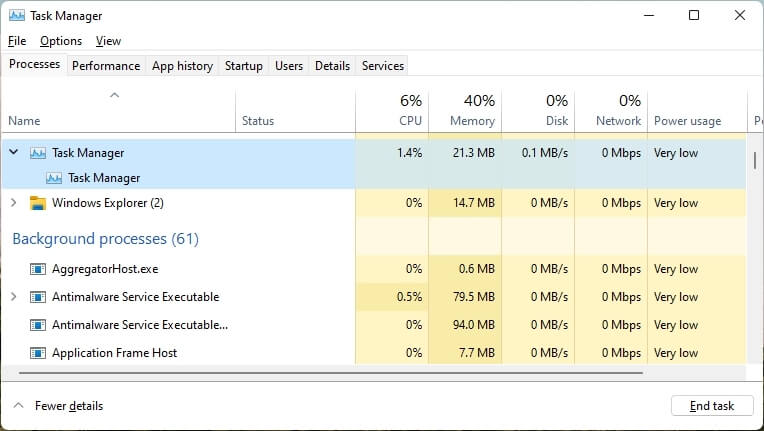Open the Details tab
The image size is (764, 431).
332,66
